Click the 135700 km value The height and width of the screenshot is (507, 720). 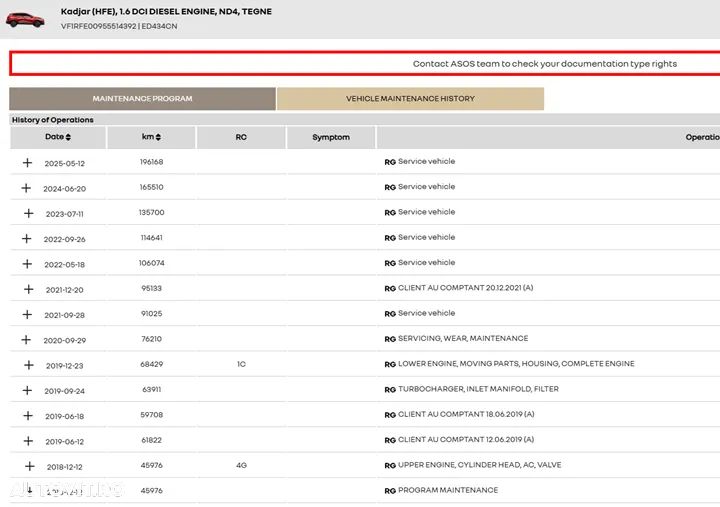point(152,212)
